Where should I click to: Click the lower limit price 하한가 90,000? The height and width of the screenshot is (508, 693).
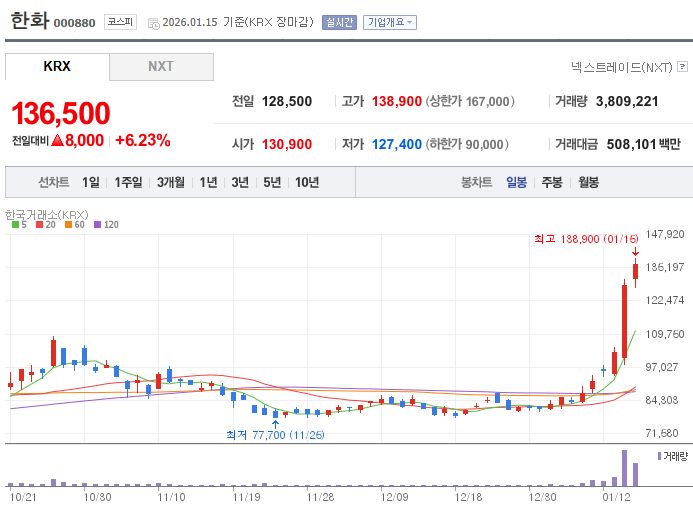tap(467, 144)
